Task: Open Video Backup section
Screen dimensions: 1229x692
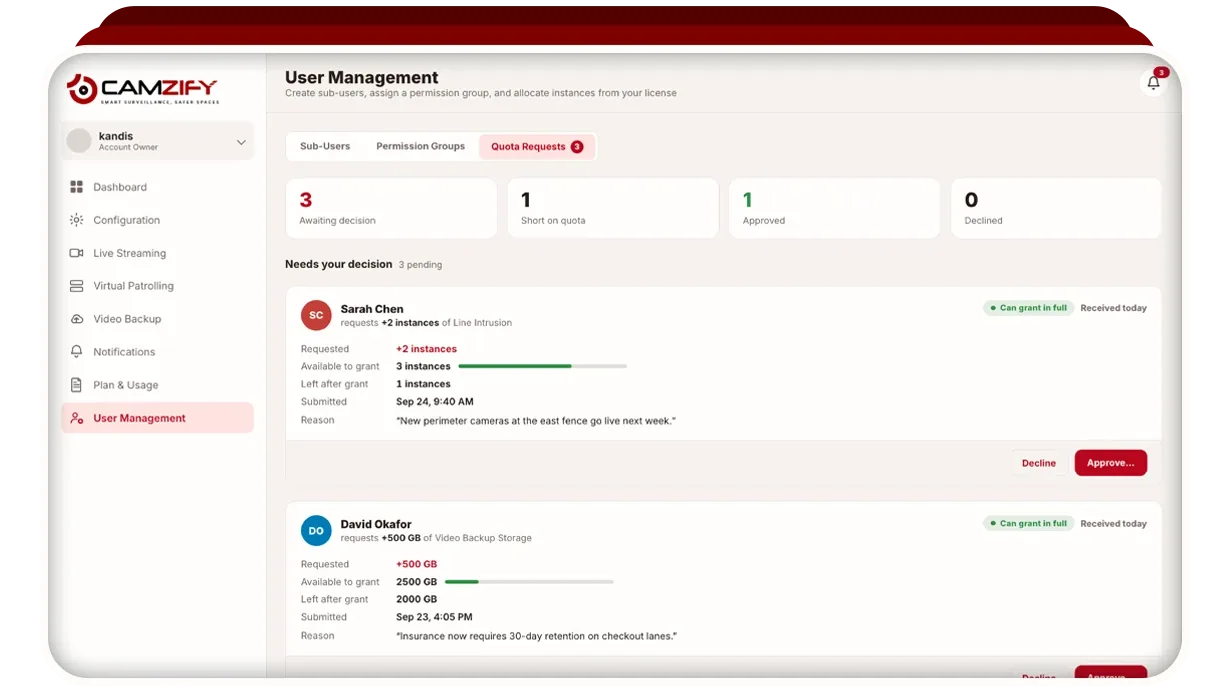Action: pyautogui.click(x=157, y=319)
